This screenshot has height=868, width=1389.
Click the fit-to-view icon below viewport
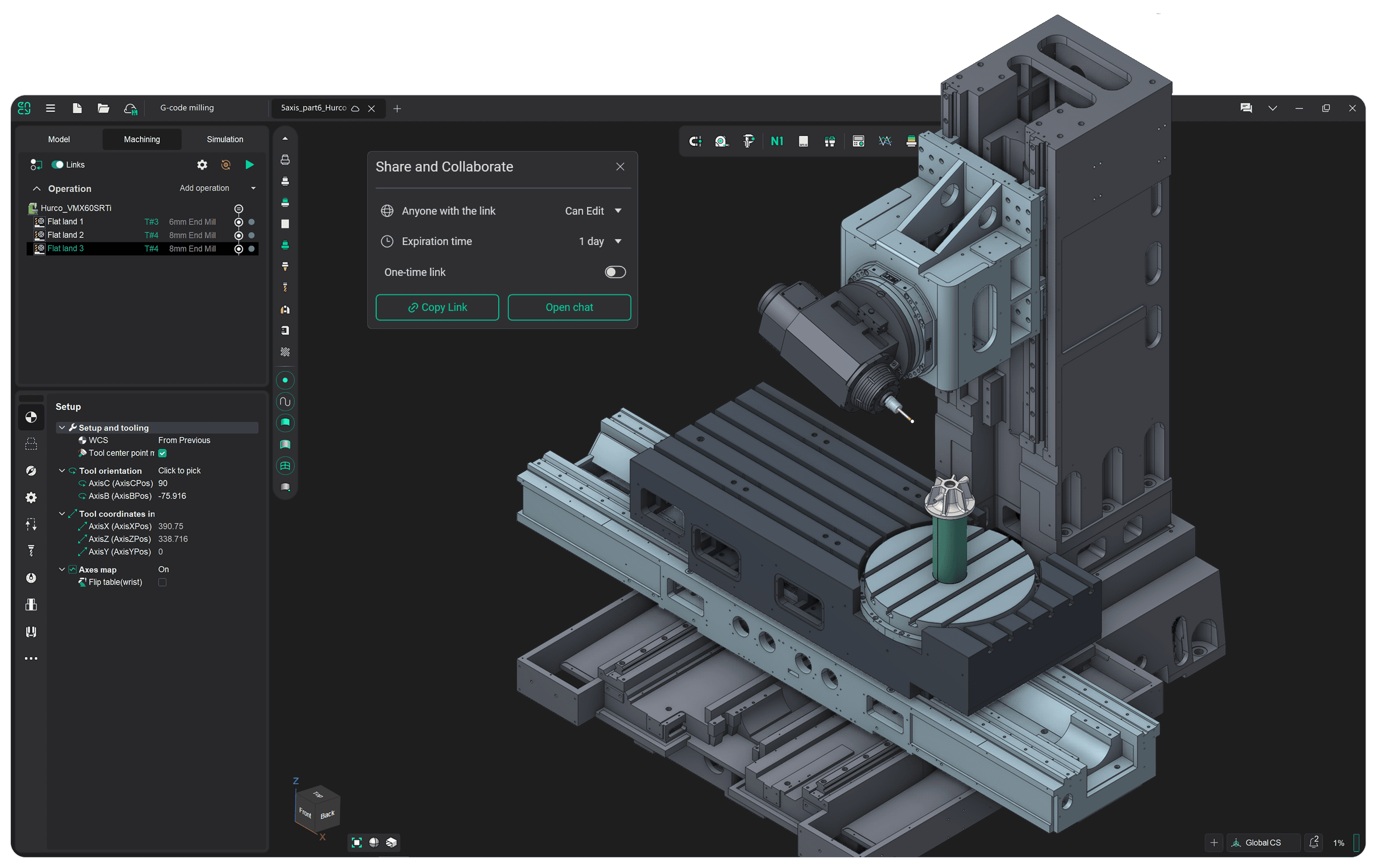point(357,842)
